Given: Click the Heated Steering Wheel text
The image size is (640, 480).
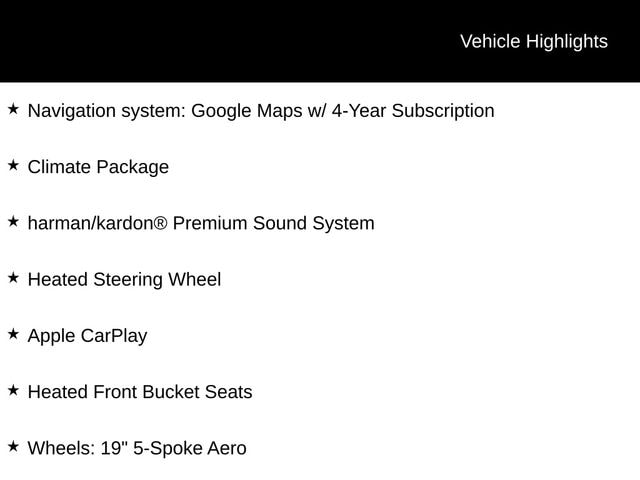Looking at the screenshot, I should [124, 280].
